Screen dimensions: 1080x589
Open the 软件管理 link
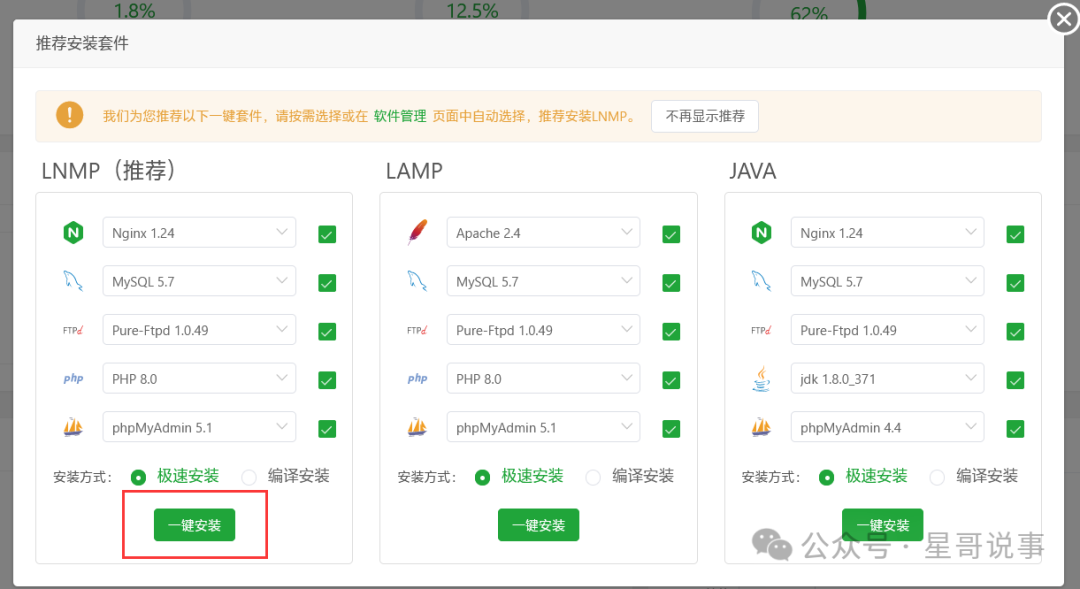[x=400, y=116]
